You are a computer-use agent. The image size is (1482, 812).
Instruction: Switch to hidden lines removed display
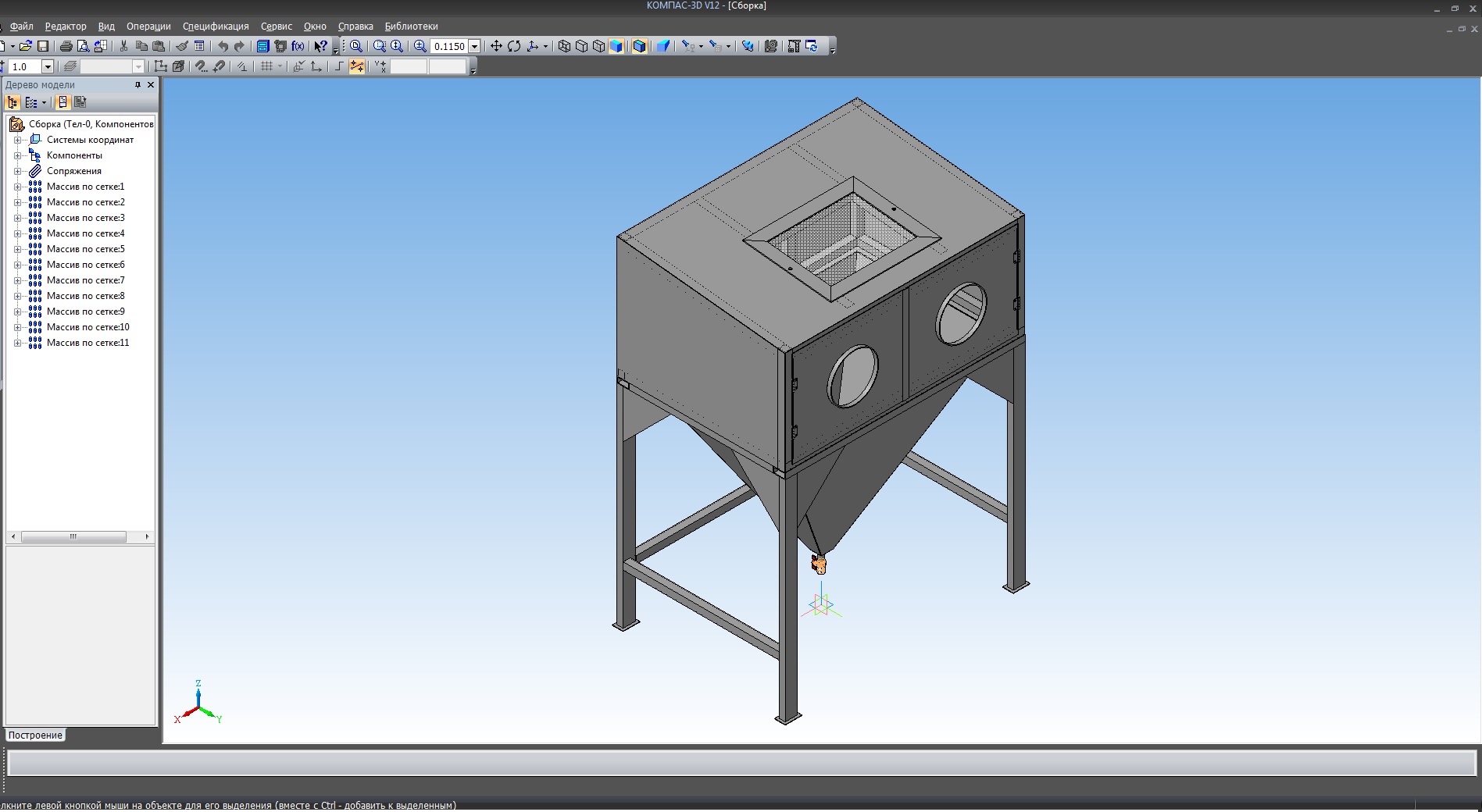pos(581,46)
